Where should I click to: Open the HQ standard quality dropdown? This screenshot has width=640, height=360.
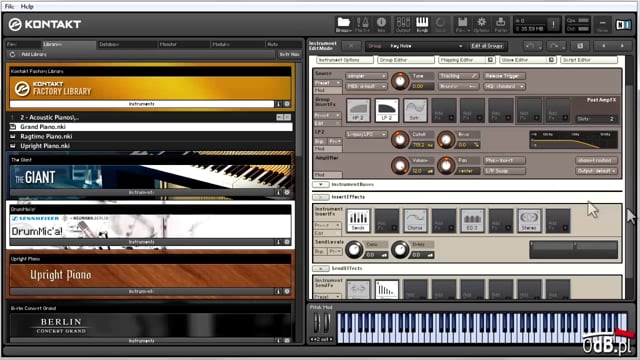504,87
